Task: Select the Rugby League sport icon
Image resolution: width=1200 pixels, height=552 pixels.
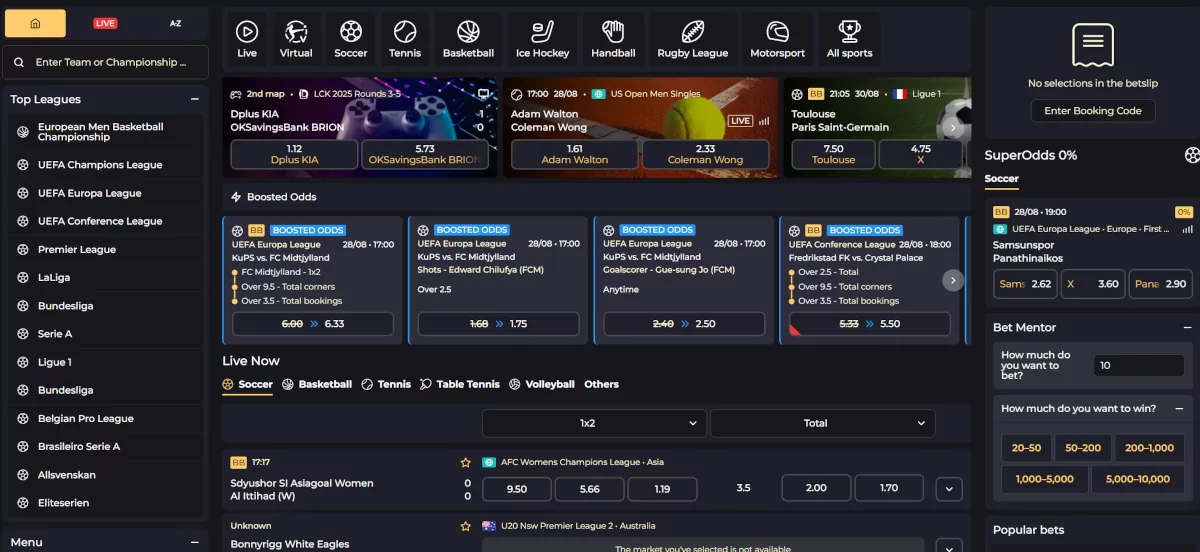Action: (x=692, y=39)
